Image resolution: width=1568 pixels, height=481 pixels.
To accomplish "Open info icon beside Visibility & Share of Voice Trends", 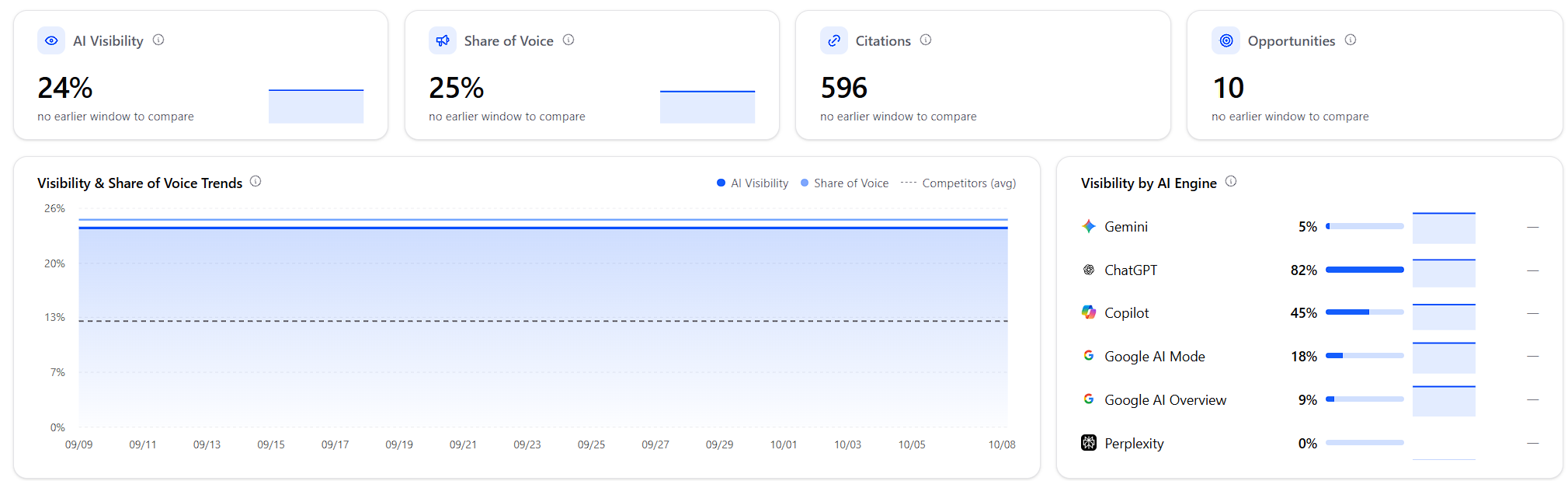I will coord(256,181).
